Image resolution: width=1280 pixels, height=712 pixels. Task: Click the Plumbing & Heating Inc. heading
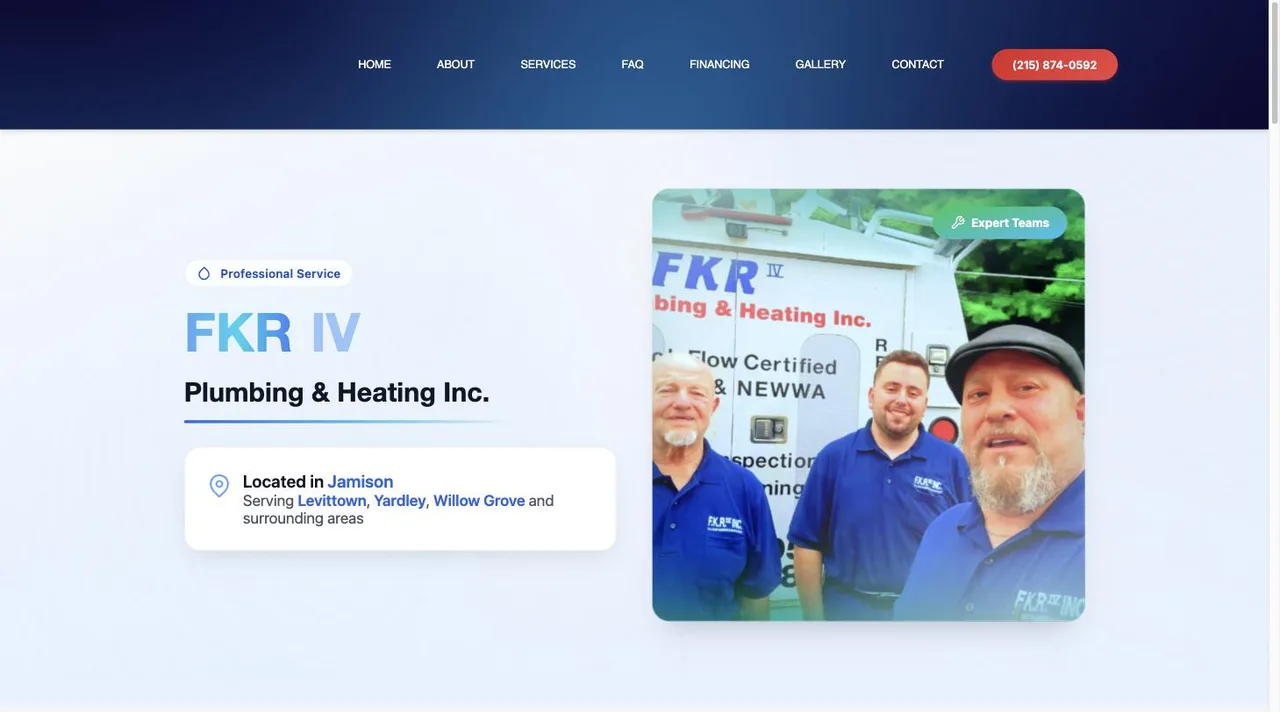coord(337,392)
